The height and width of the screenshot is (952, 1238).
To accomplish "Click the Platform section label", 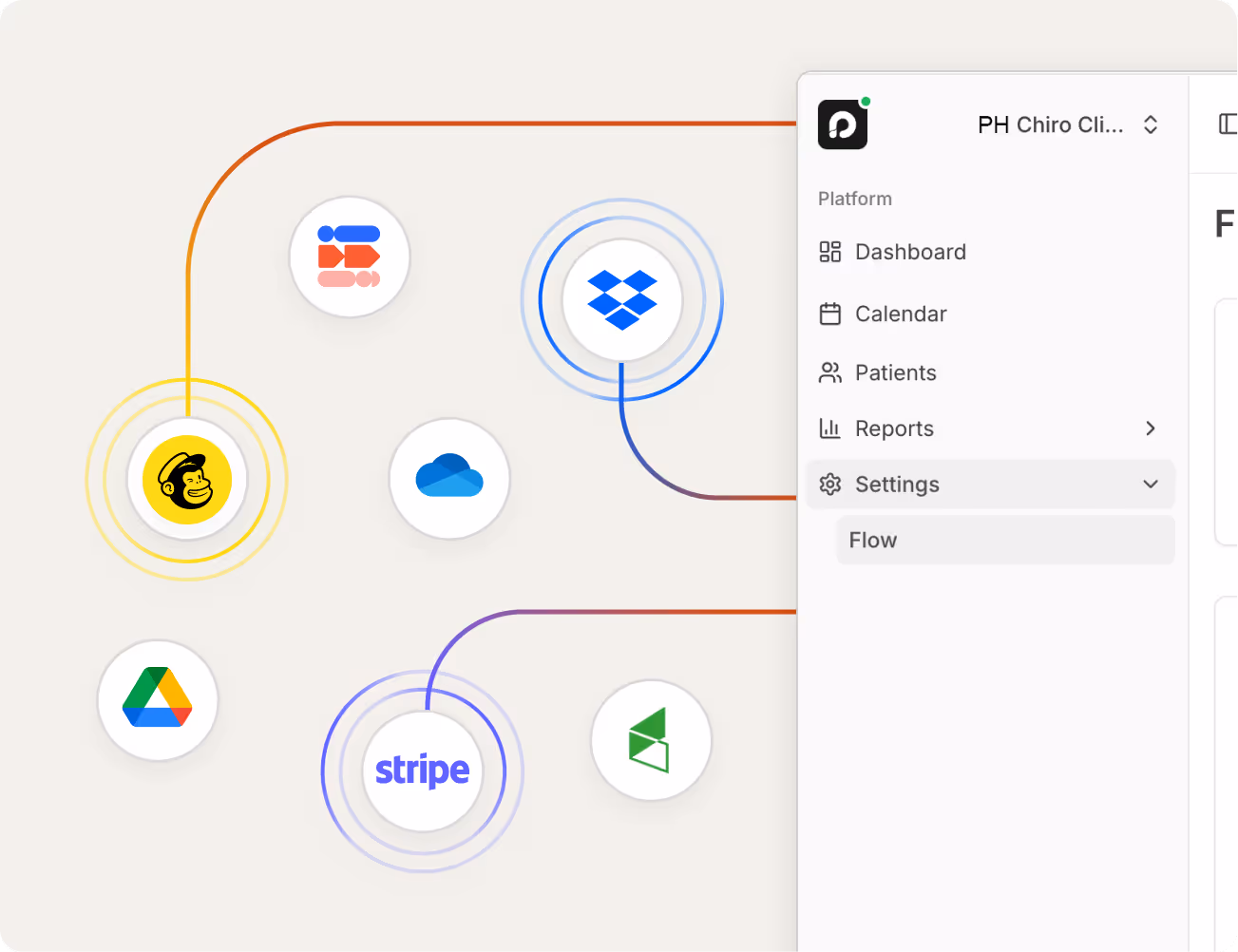I will (855, 199).
